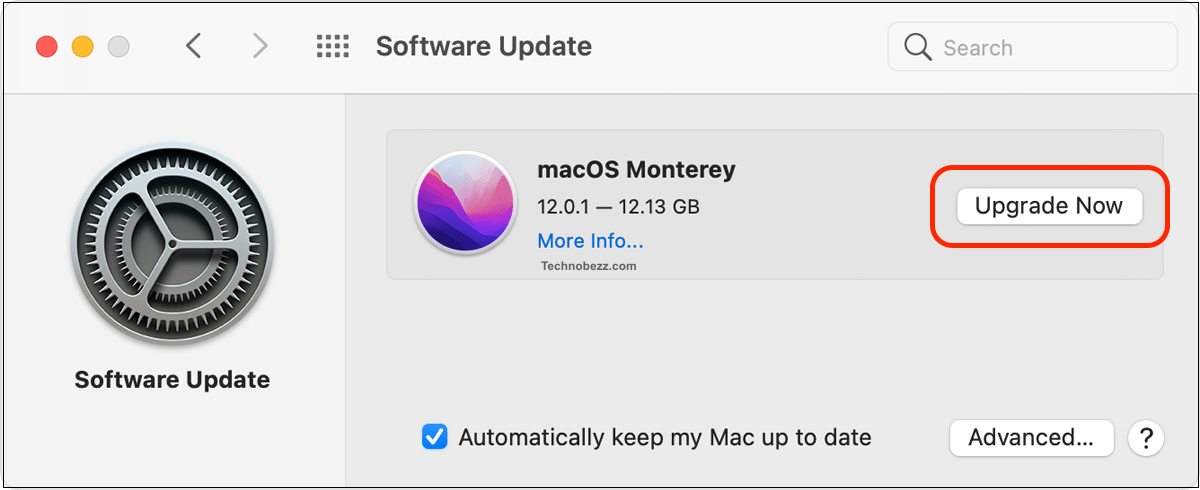Click the 'Automatically keep my Mac up to date' label

click(x=665, y=438)
